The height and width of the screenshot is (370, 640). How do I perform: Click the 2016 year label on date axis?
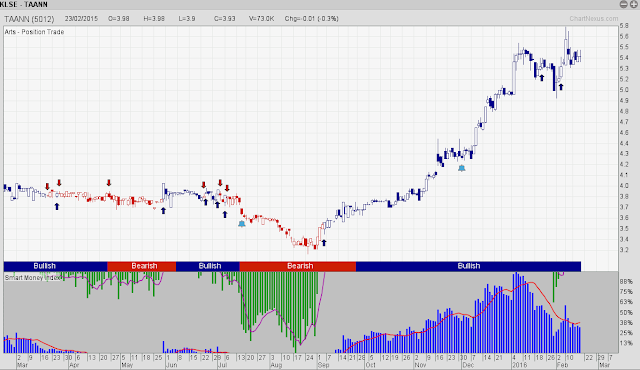pos(520,365)
